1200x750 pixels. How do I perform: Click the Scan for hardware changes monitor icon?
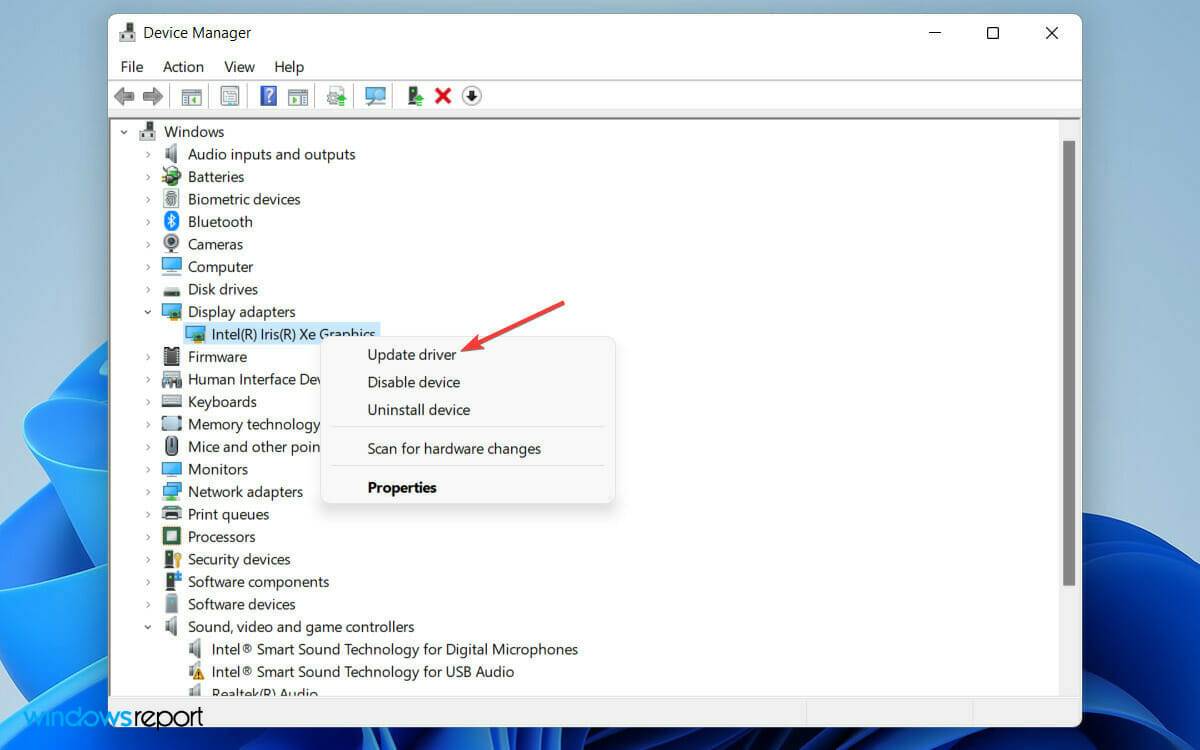point(375,96)
